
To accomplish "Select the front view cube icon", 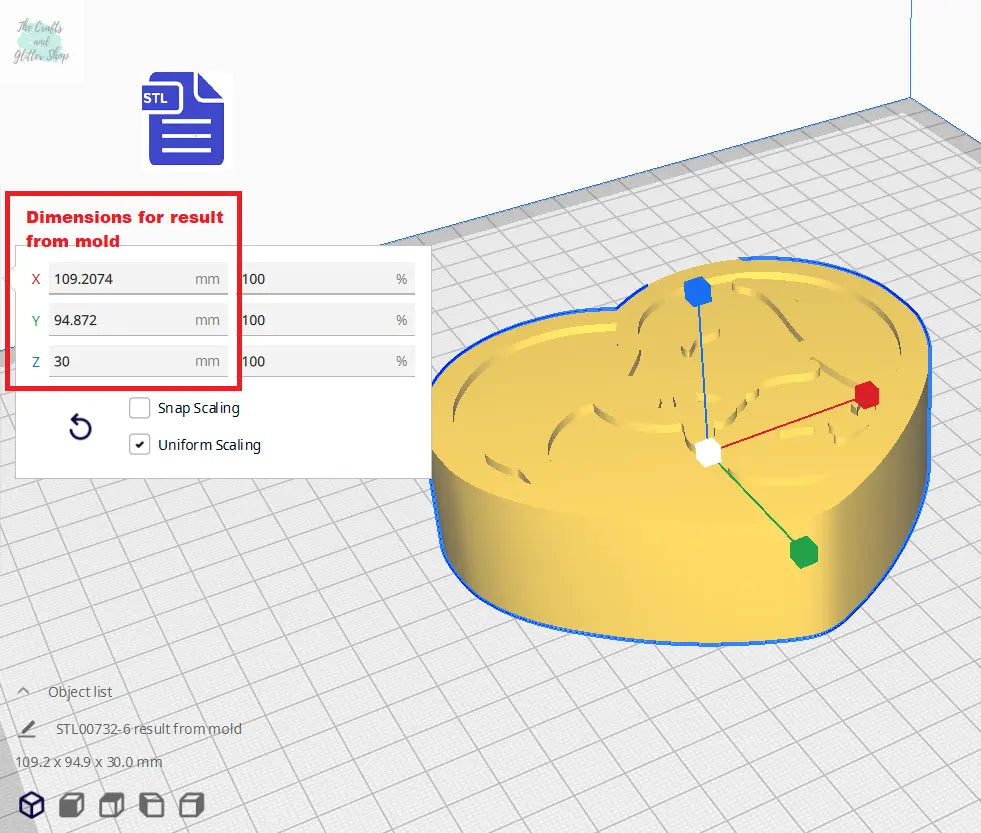I will point(71,804).
